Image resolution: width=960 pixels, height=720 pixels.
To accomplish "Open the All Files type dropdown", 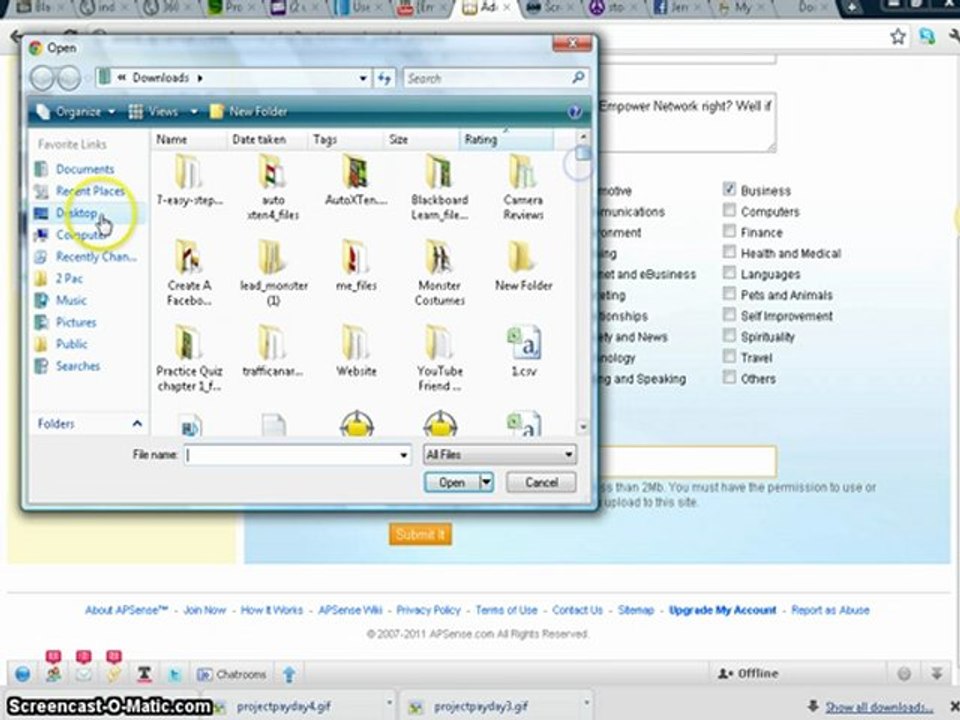I will 500,454.
